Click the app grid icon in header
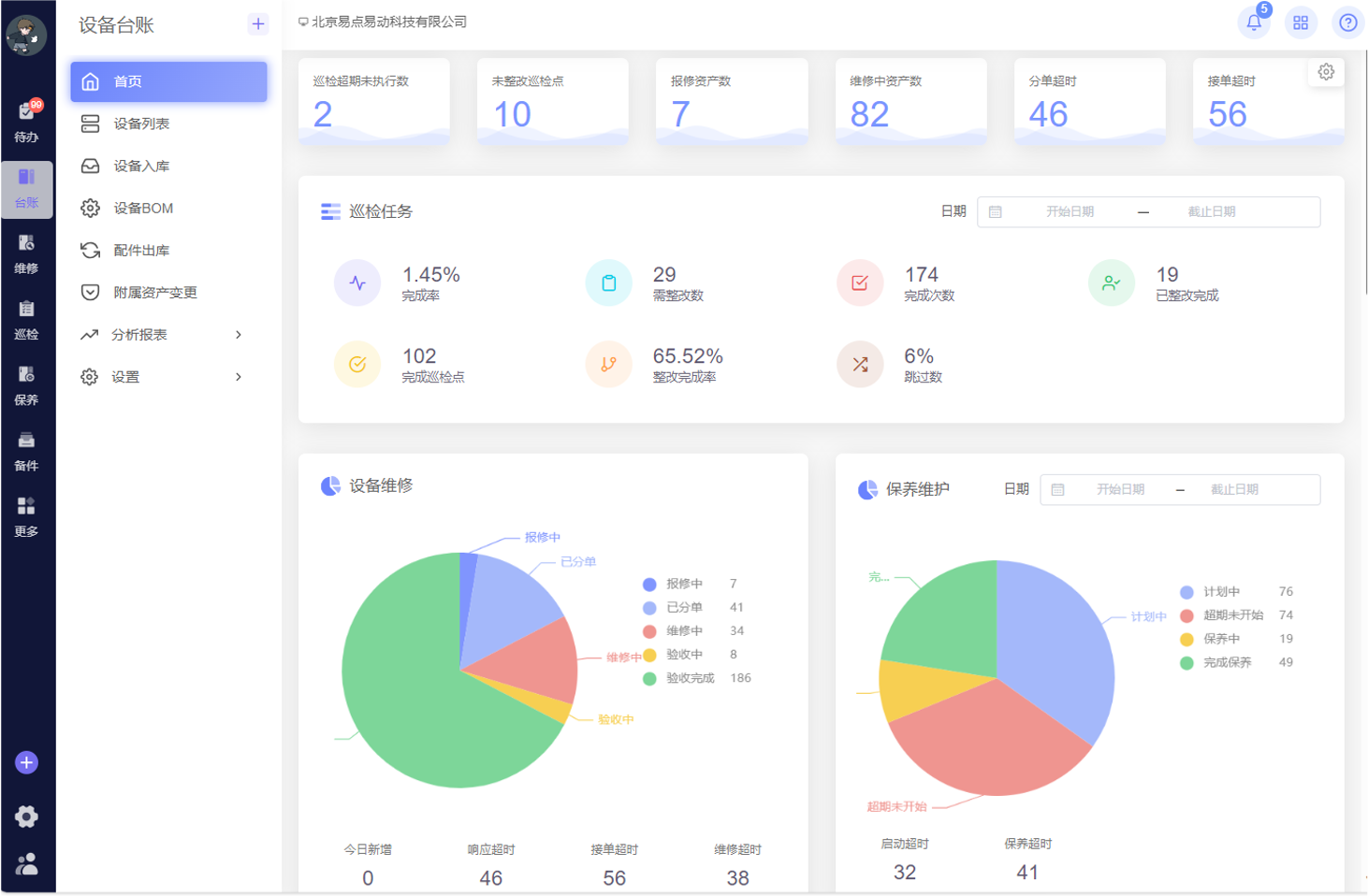This screenshot has height=896, width=1368. [x=1301, y=22]
